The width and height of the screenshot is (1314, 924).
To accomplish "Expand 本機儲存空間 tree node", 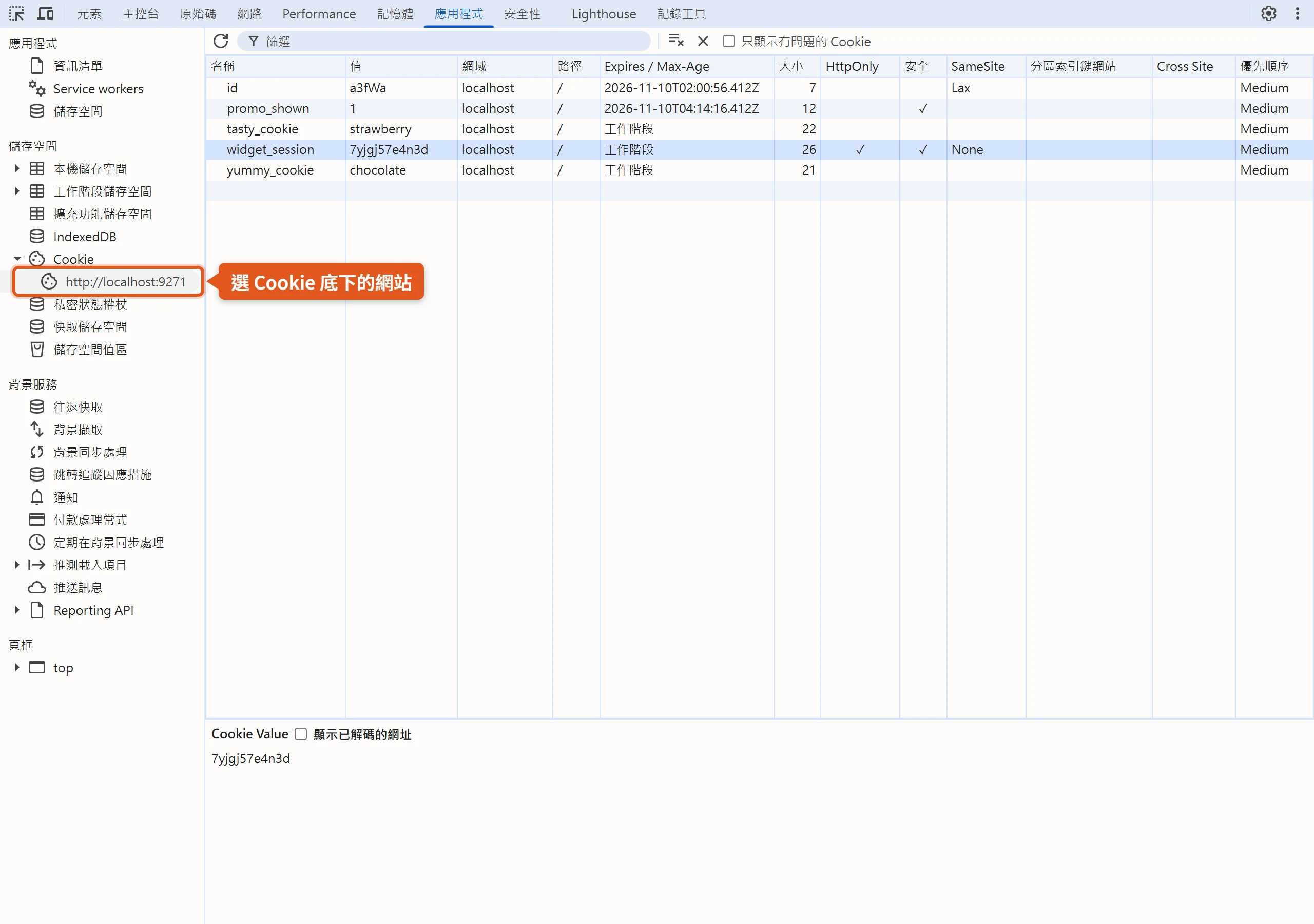I will 17,168.
